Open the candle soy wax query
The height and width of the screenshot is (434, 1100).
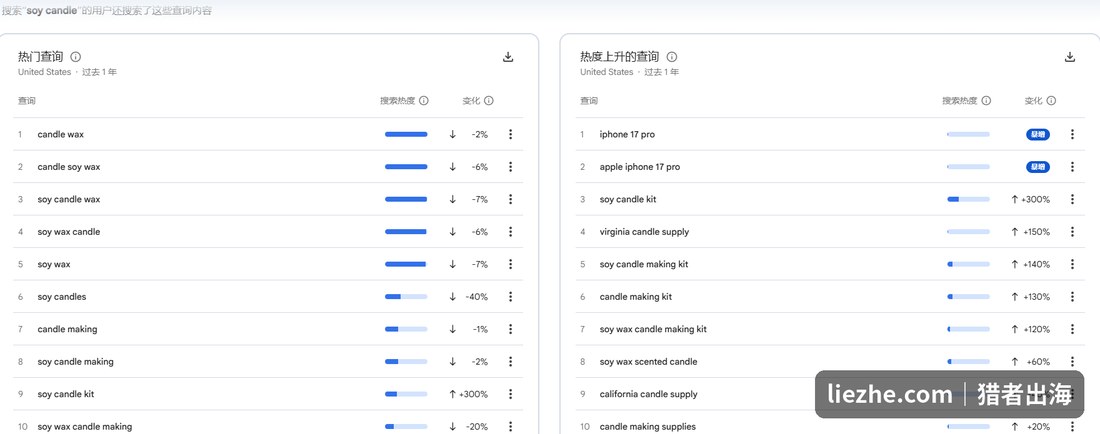click(x=69, y=167)
